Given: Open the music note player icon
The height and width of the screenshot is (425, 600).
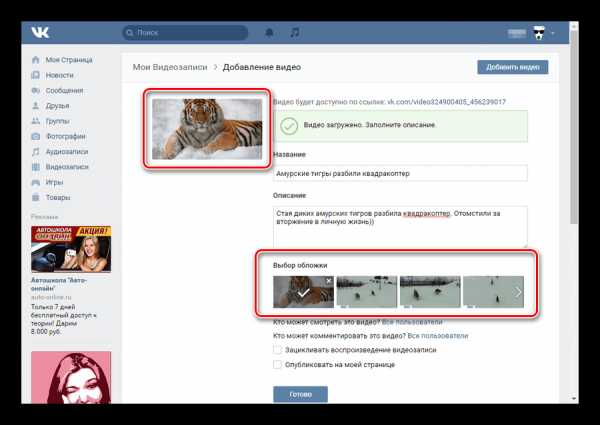Looking at the screenshot, I should 295,33.
